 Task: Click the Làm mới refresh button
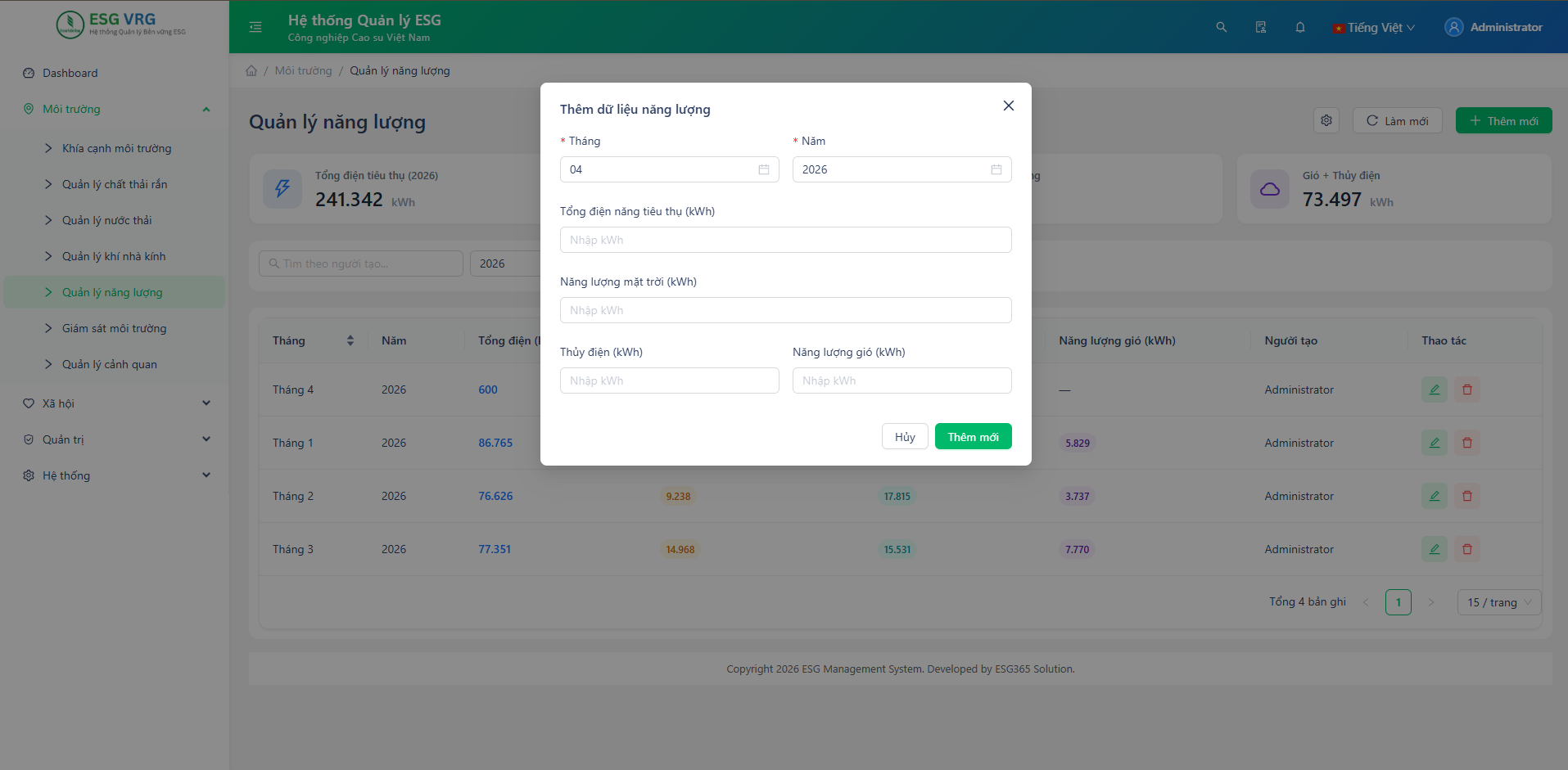(1398, 120)
